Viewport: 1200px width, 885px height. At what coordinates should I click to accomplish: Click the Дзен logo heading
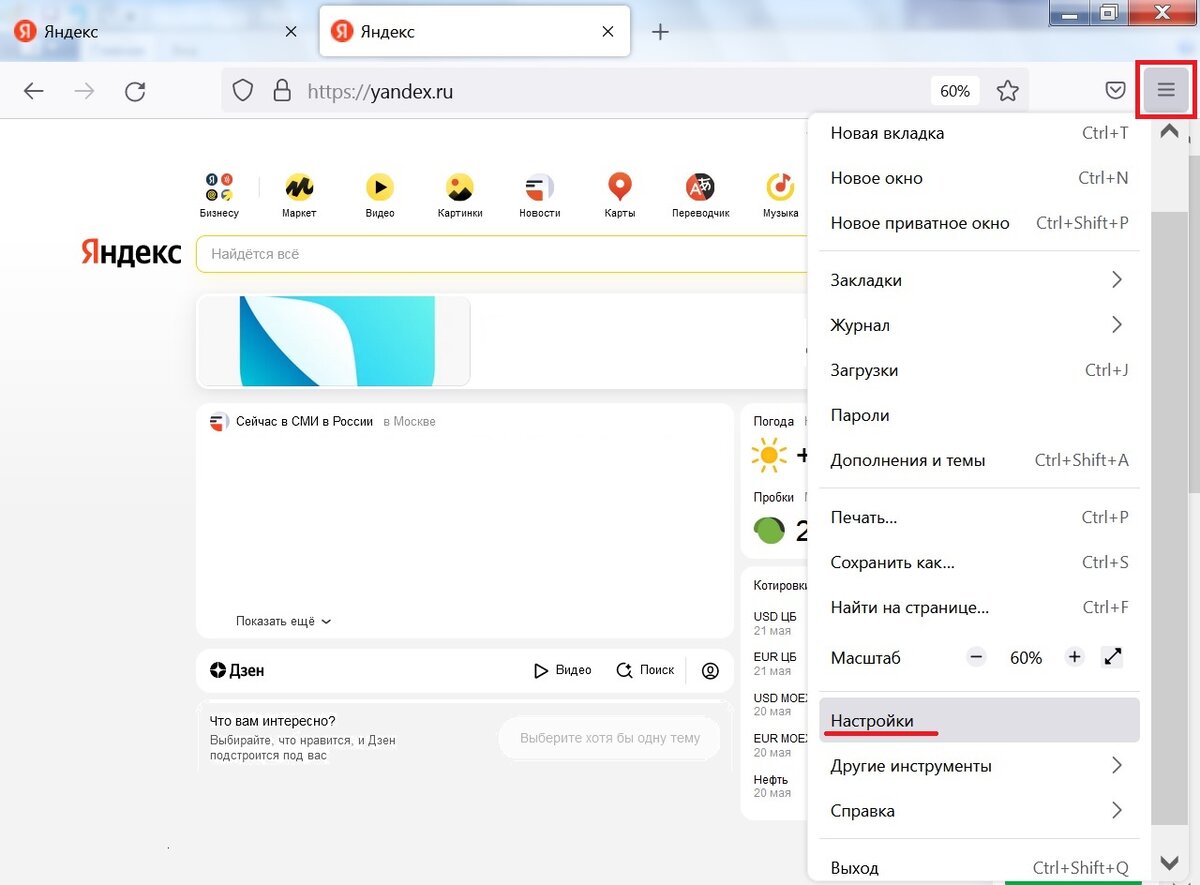click(237, 670)
